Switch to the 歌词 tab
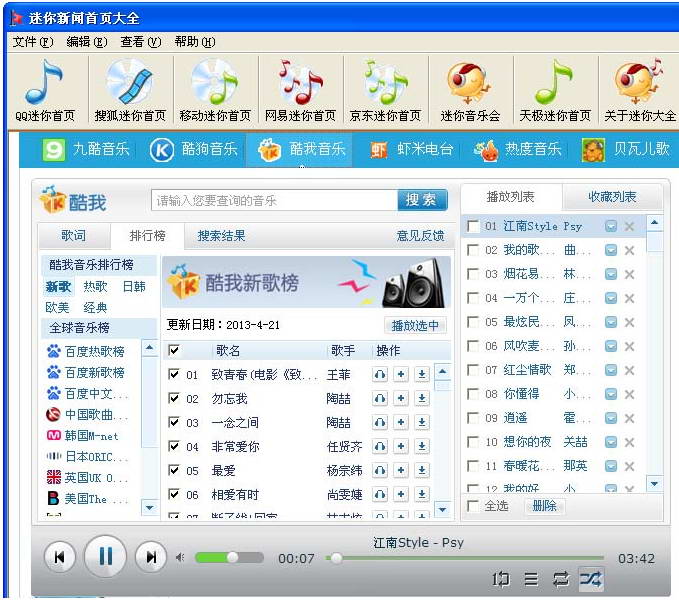This screenshot has height=601, width=679. click(74, 236)
